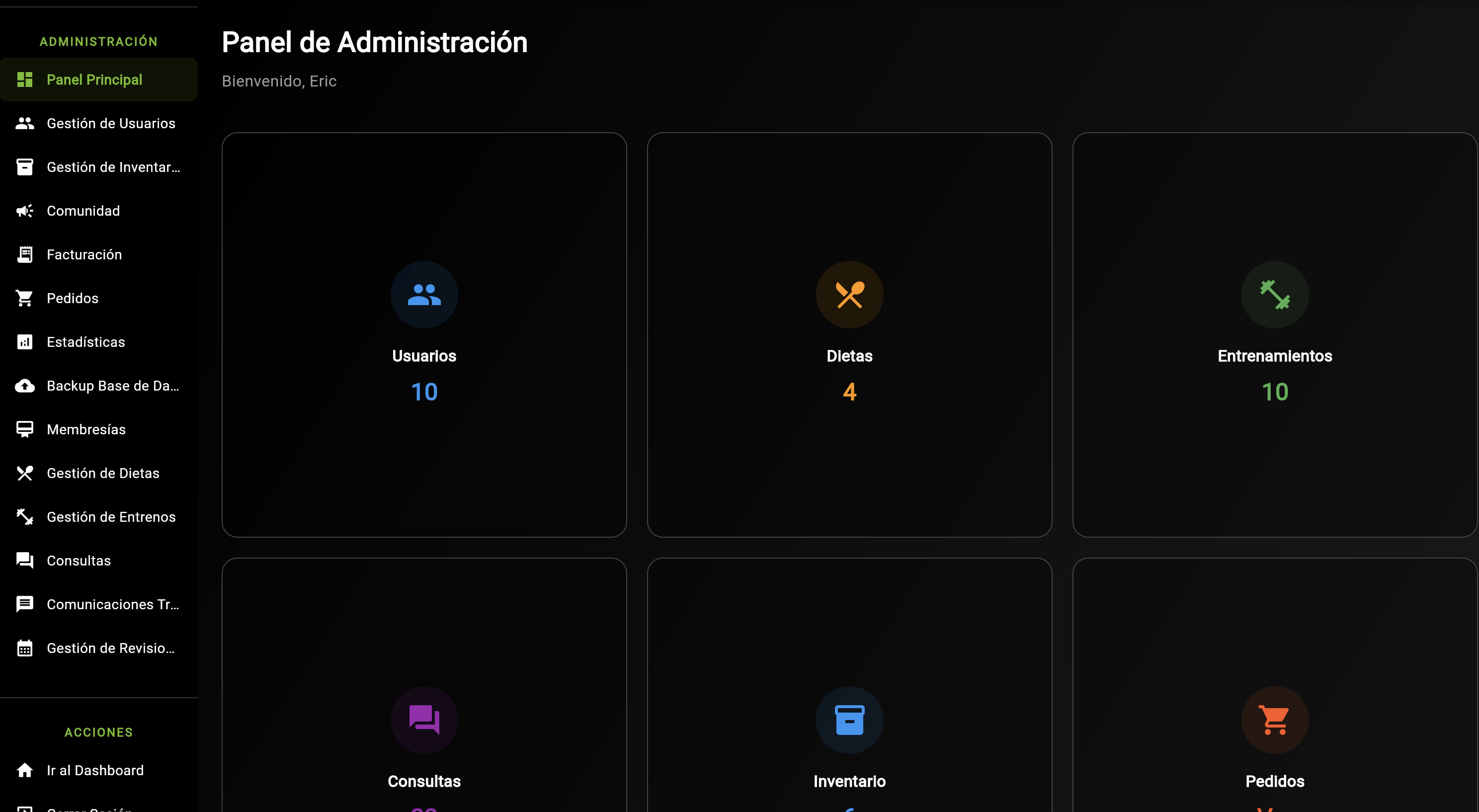Viewport: 1479px width, 812px height.
Task: Click the Dietas fork and spoon icon
Action: tap(849, 295)
